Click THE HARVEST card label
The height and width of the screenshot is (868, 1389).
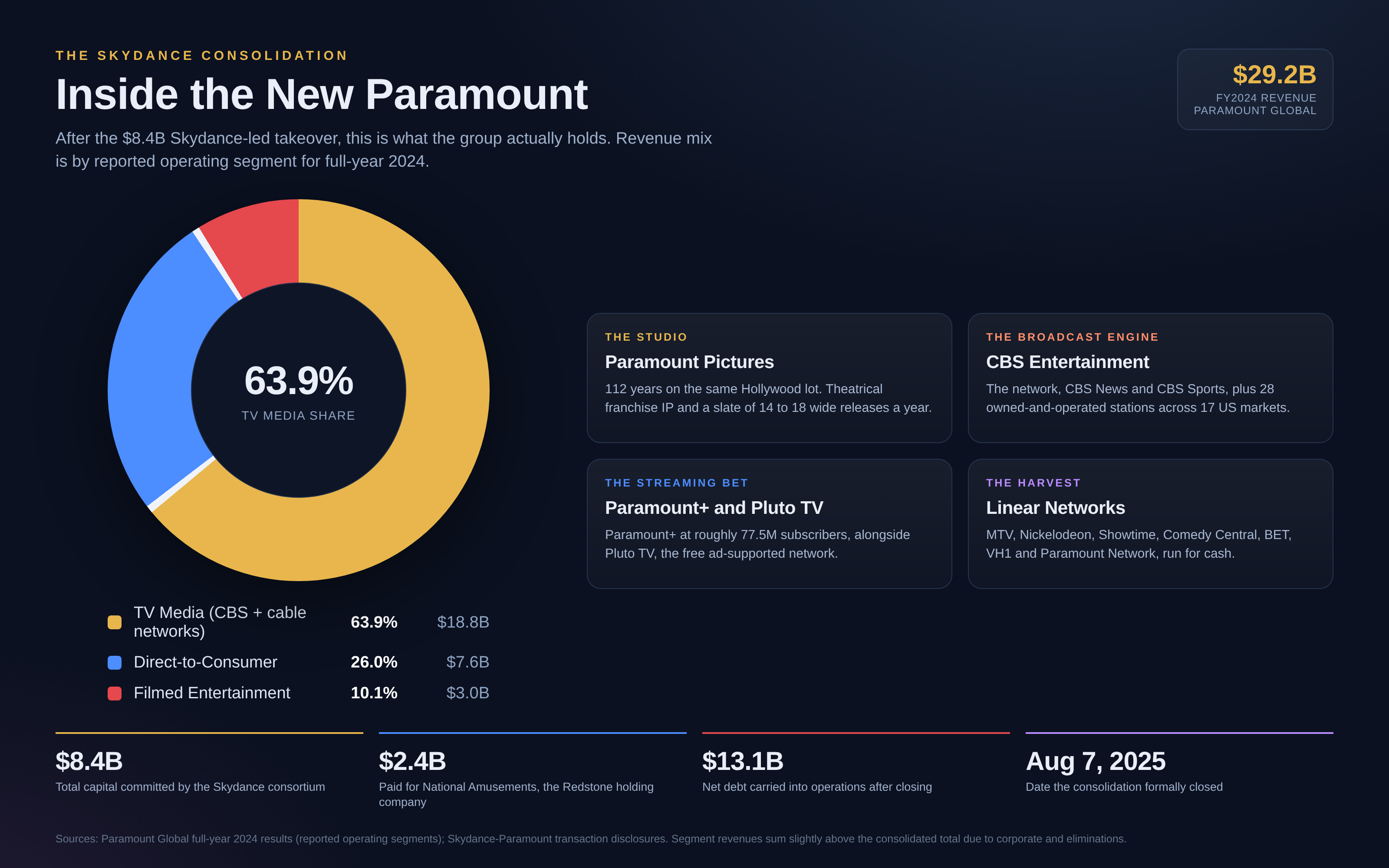pyautogui.click(x=1034, y=483)
